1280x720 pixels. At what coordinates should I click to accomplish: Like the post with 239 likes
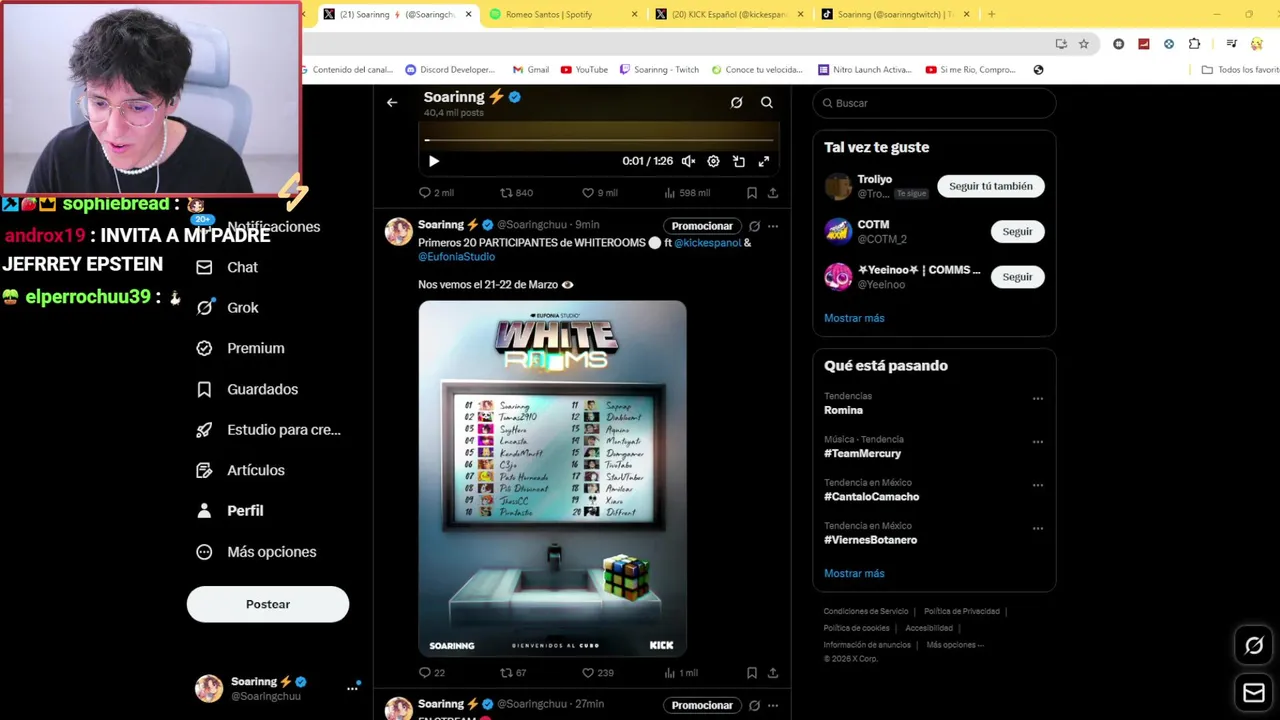[x=598, y=673]
